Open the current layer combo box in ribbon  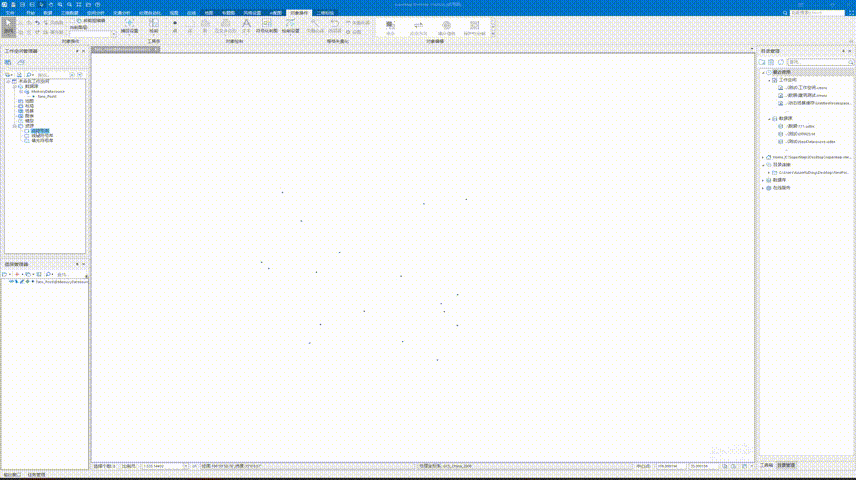pos(93,33)
